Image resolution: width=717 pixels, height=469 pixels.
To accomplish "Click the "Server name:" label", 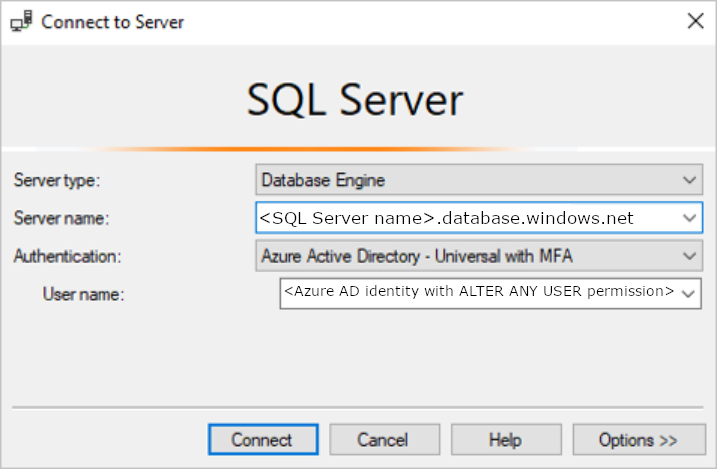I will (x=61, y=218).
